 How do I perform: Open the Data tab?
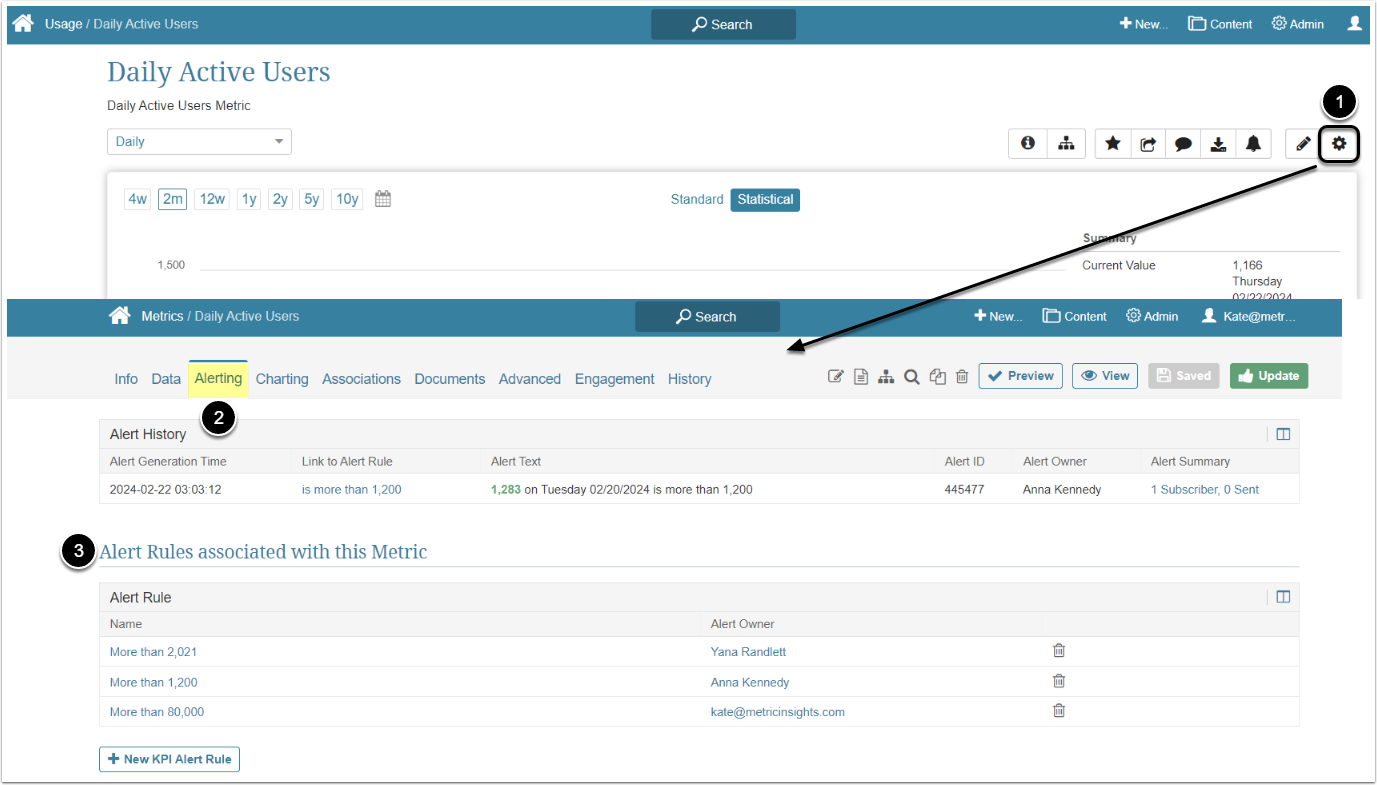(166, 379)
